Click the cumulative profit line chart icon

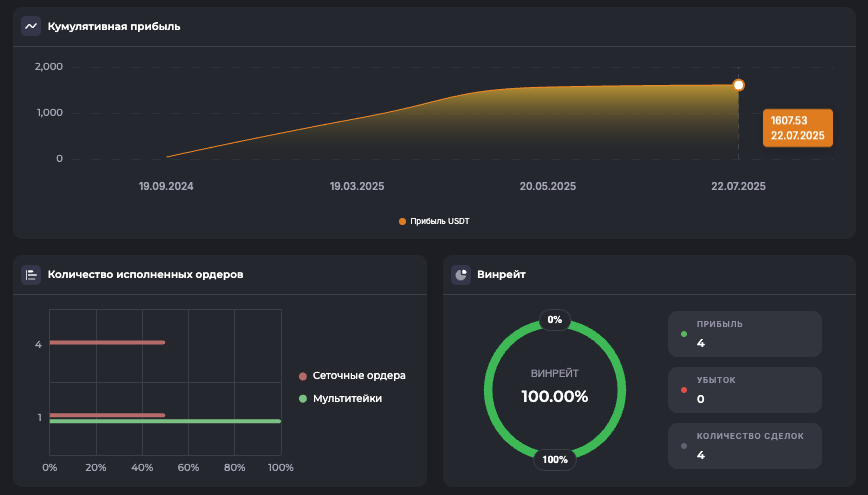coord(31,26)
